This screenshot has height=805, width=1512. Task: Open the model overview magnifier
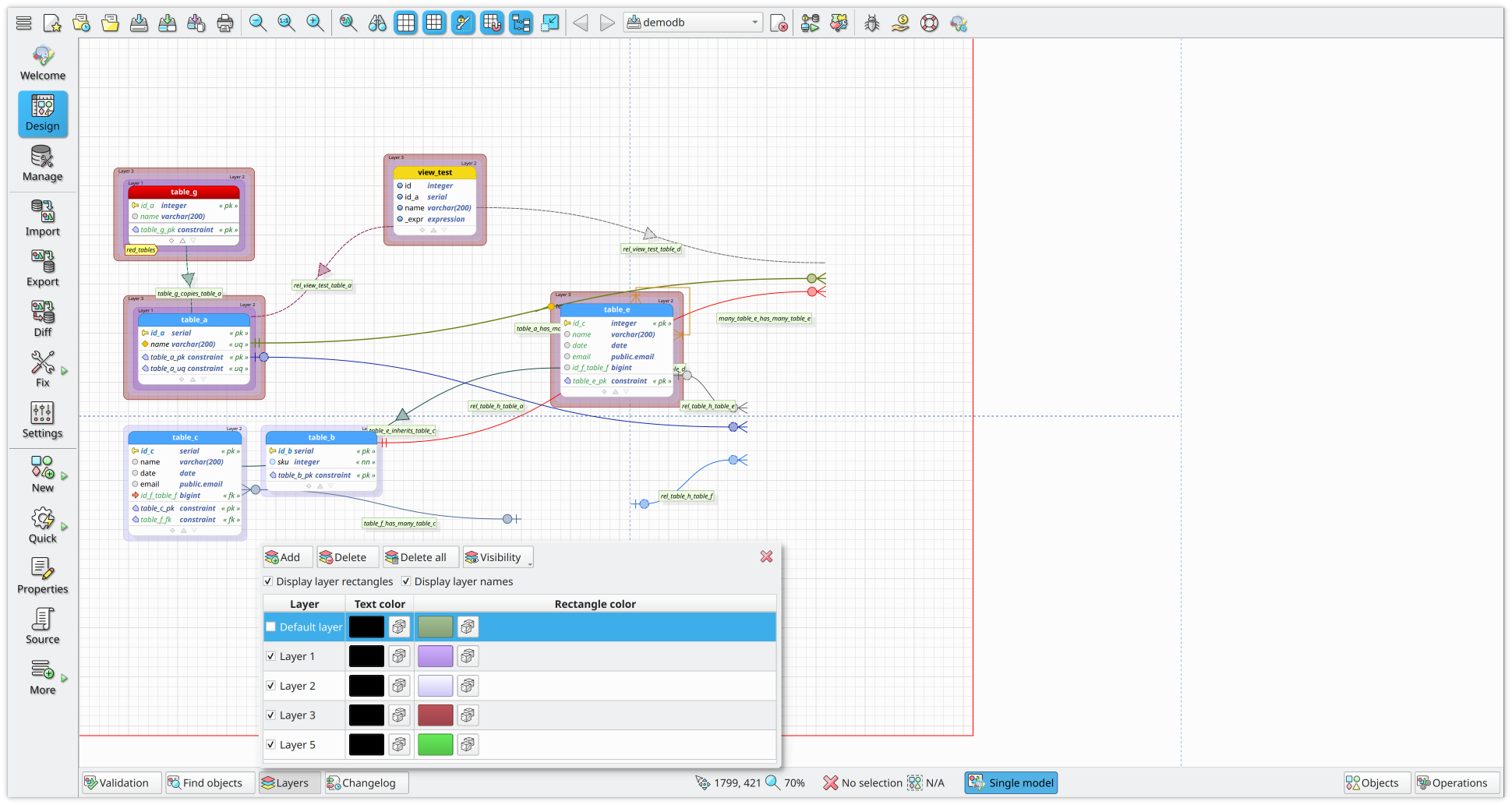pos(348,23)
